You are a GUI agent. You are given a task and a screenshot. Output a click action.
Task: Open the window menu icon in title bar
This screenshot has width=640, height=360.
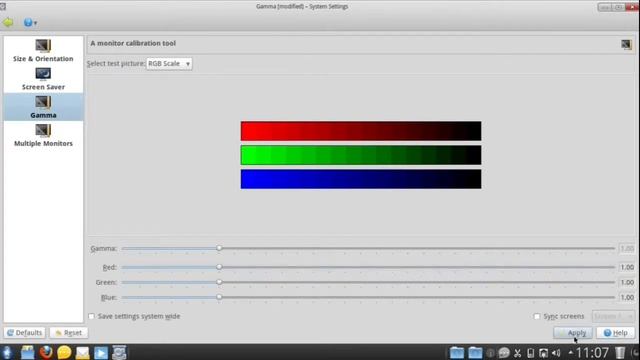[x=2, y=7]
